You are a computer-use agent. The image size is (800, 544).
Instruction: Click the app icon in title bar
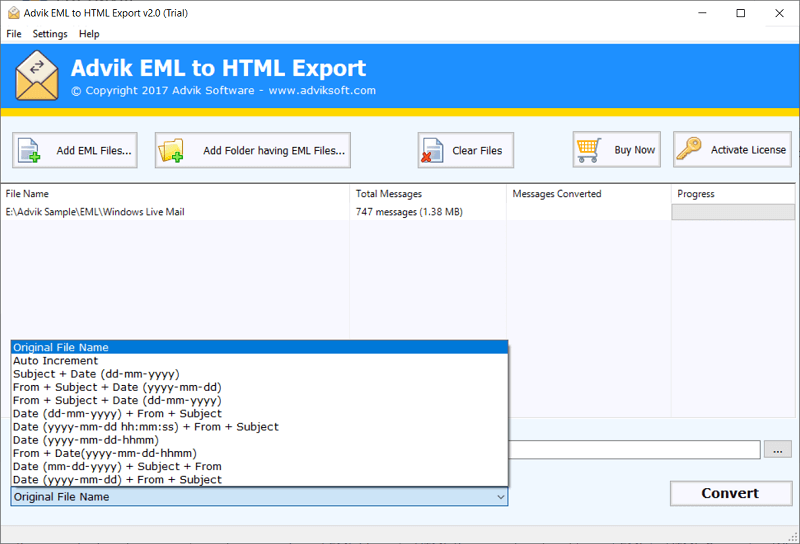pos(14,13)
